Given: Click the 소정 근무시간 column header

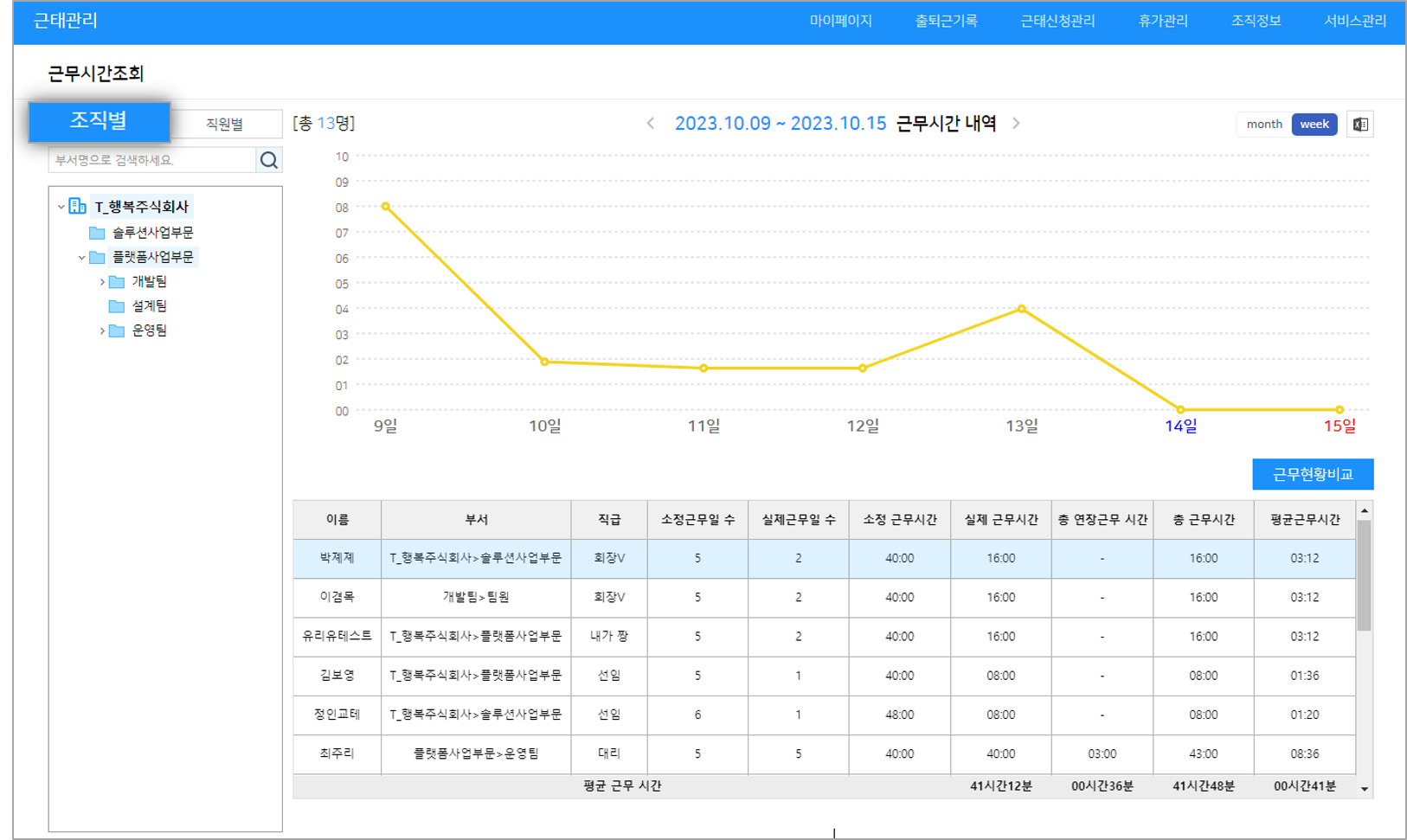Looking at the screenshot, I should click(x=900, y=520).
